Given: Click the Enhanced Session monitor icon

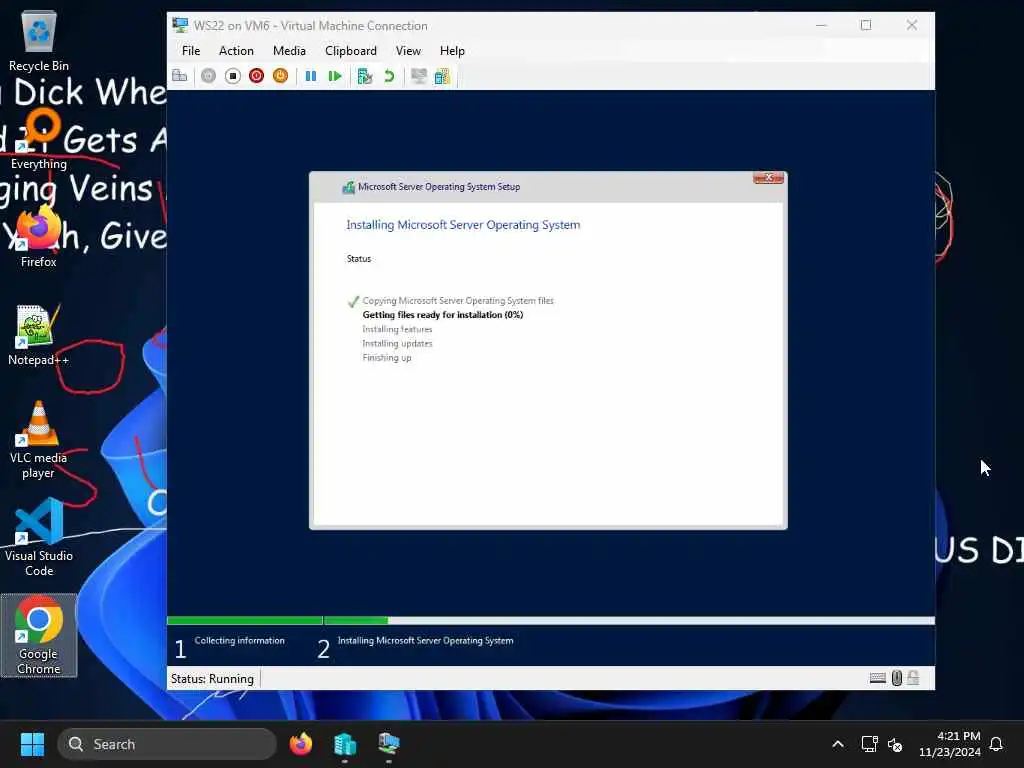Looking at the screenshot, I should (419, 76).
